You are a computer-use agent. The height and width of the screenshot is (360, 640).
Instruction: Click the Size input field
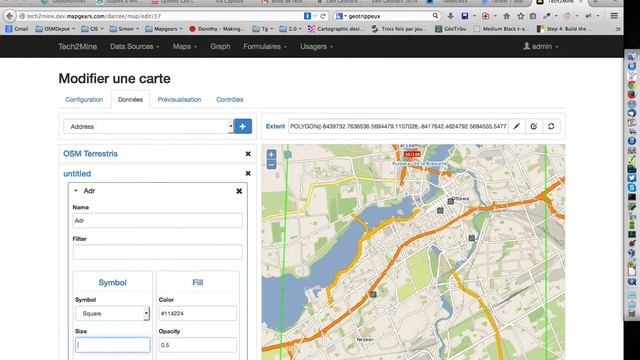112,345
